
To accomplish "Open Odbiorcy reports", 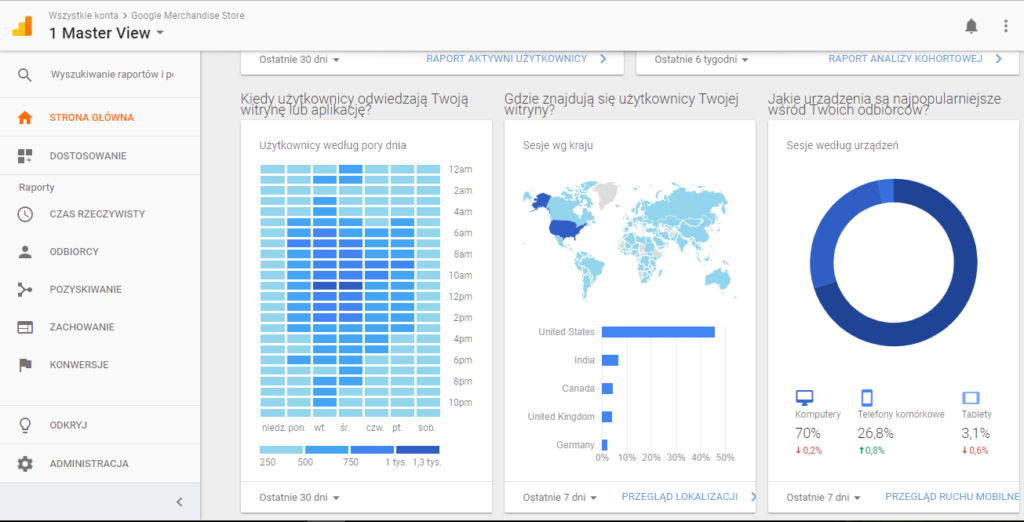I will (100, 252).
